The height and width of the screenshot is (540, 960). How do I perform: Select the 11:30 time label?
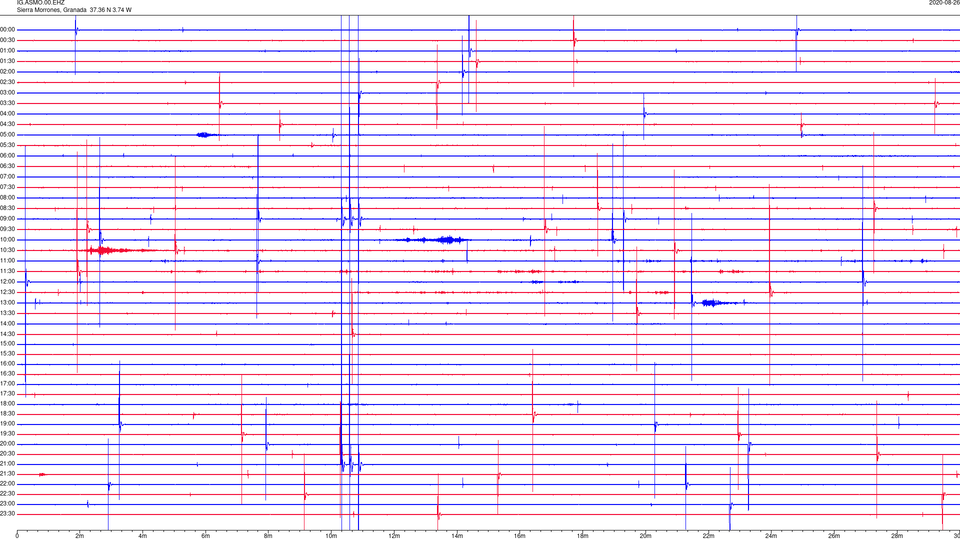click(7, 271)
